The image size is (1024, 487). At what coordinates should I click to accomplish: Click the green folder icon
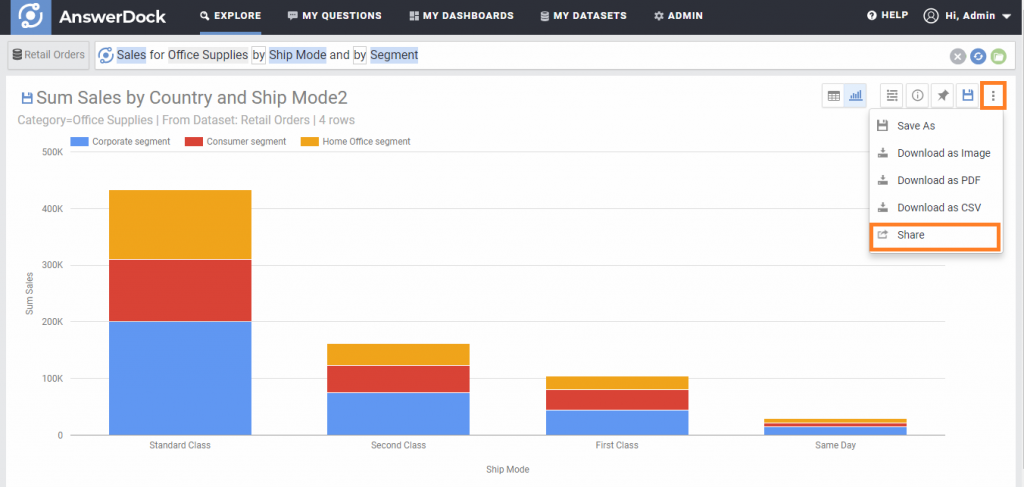point(998,56)
